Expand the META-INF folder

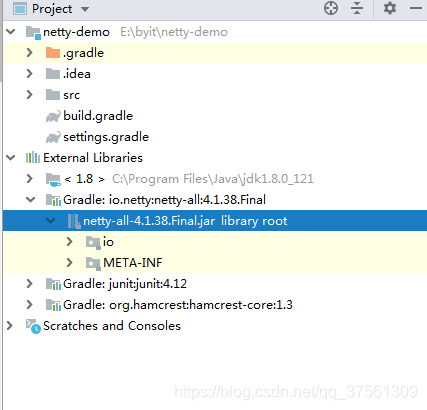click(69, 263)
